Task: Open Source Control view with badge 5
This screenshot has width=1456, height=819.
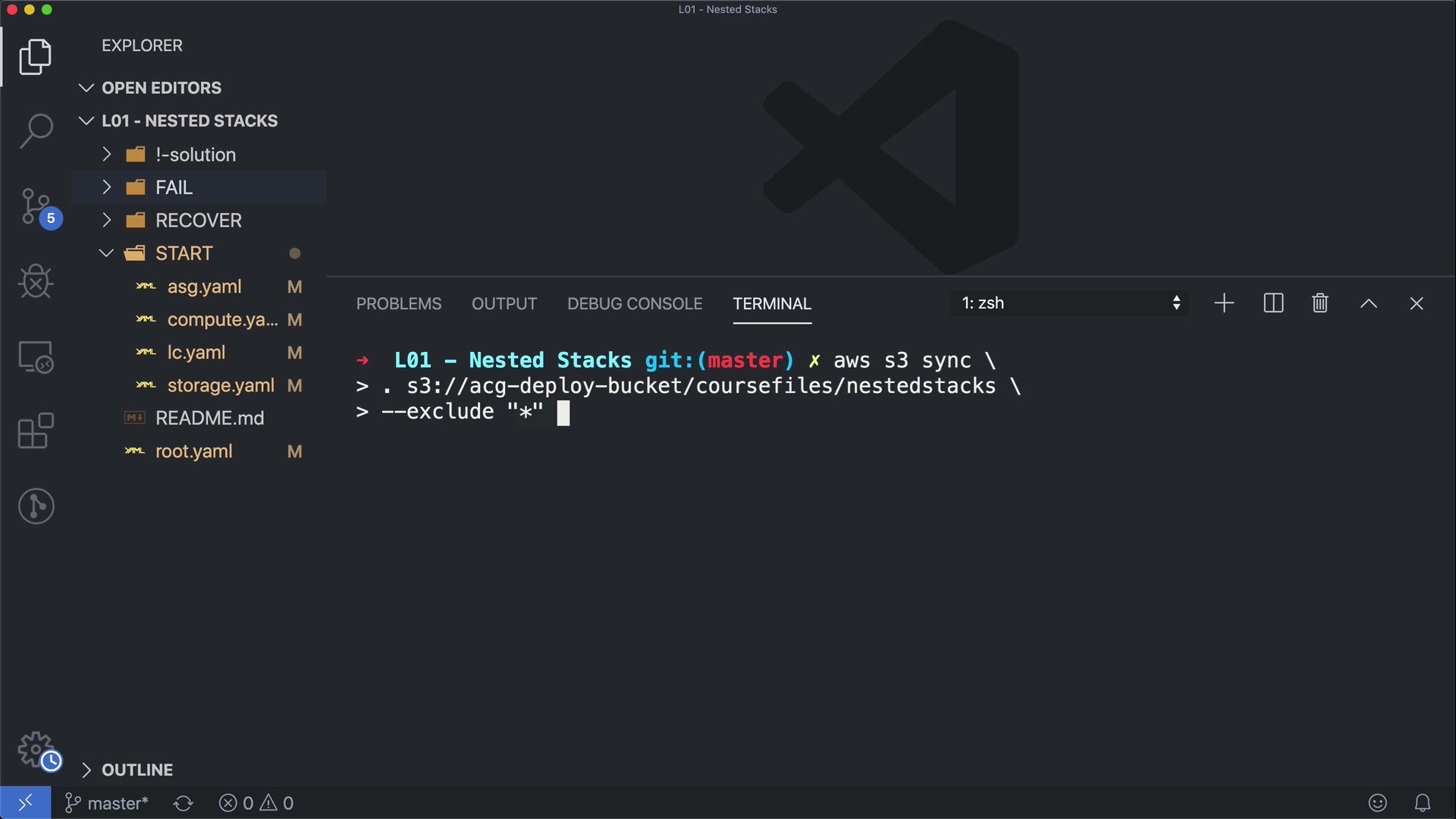Action: 36,206
